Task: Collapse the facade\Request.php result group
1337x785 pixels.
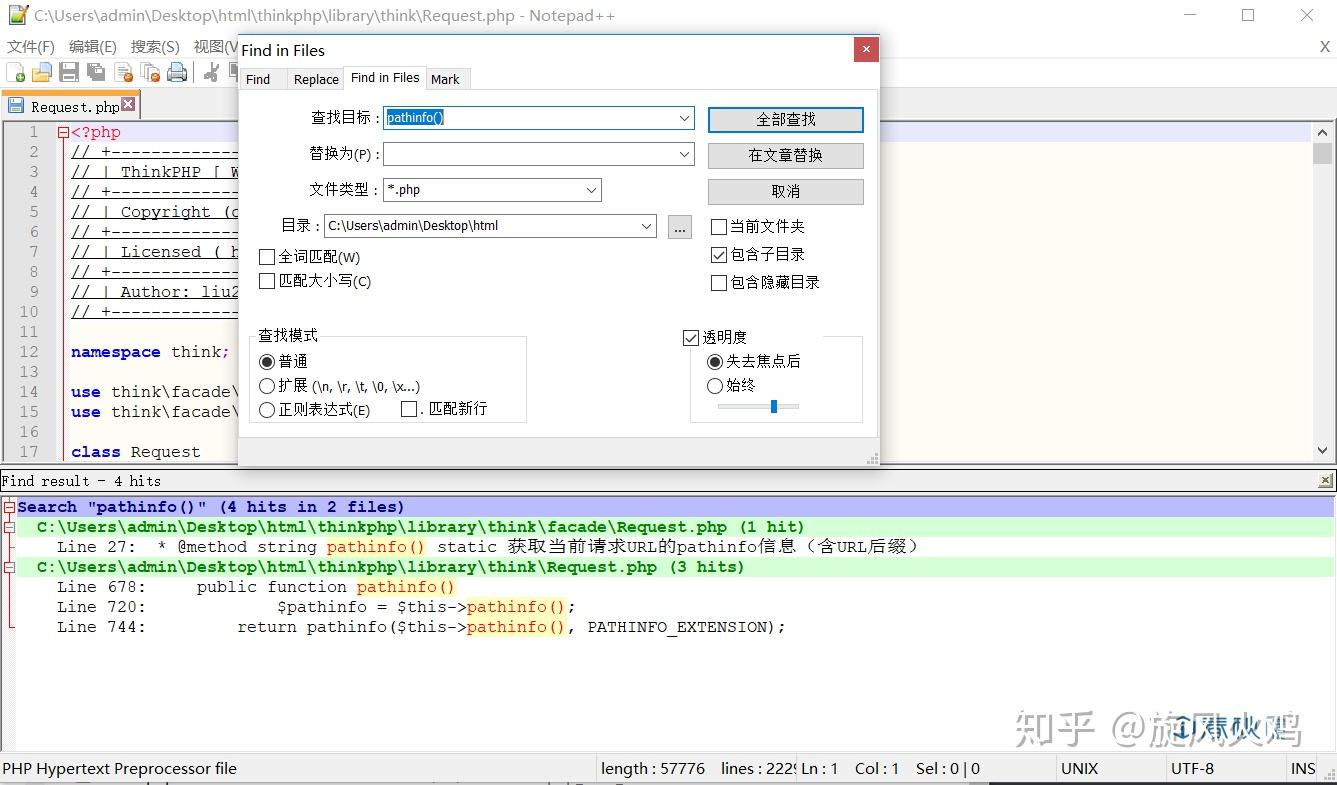Action: tap(9, 527)
